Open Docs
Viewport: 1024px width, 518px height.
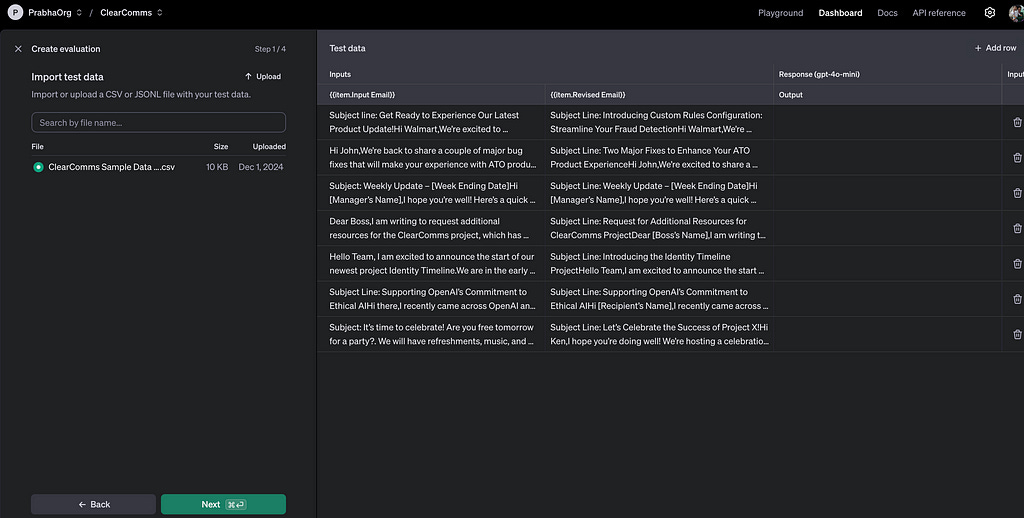(887, 12)
